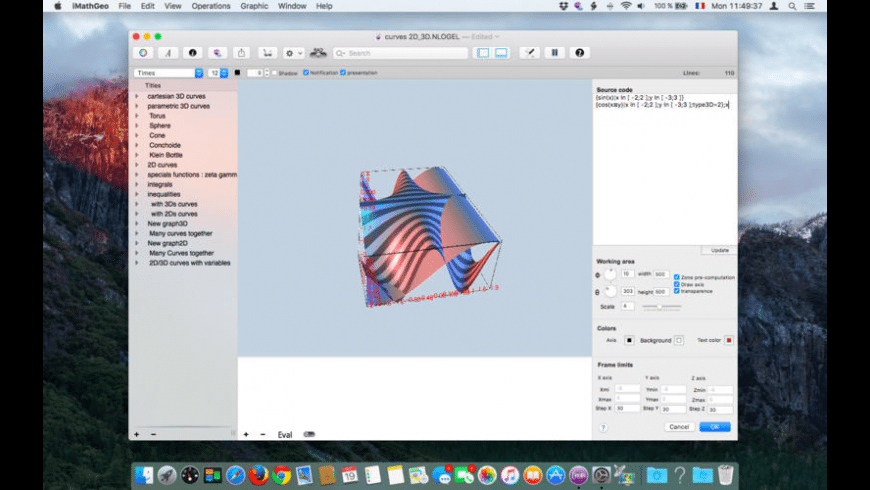Viewport: 870px width, 490px height.
Task: Open the Times font dropdown
Action: (168, 73)
